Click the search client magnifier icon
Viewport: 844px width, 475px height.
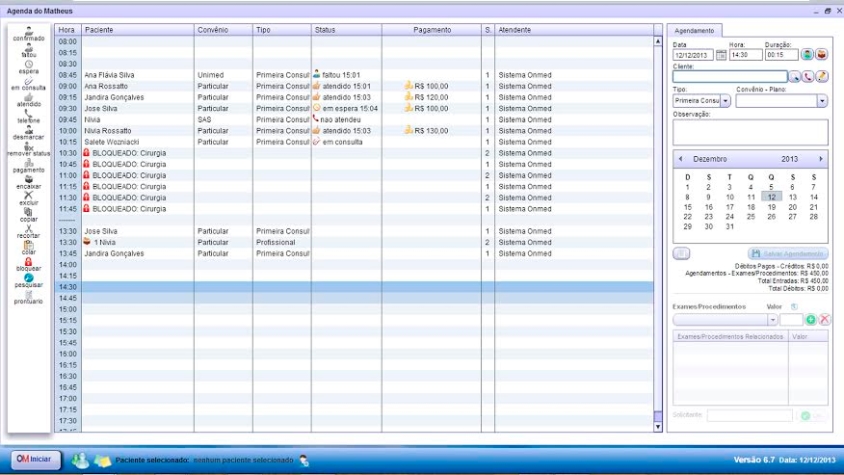pos(794,77)
